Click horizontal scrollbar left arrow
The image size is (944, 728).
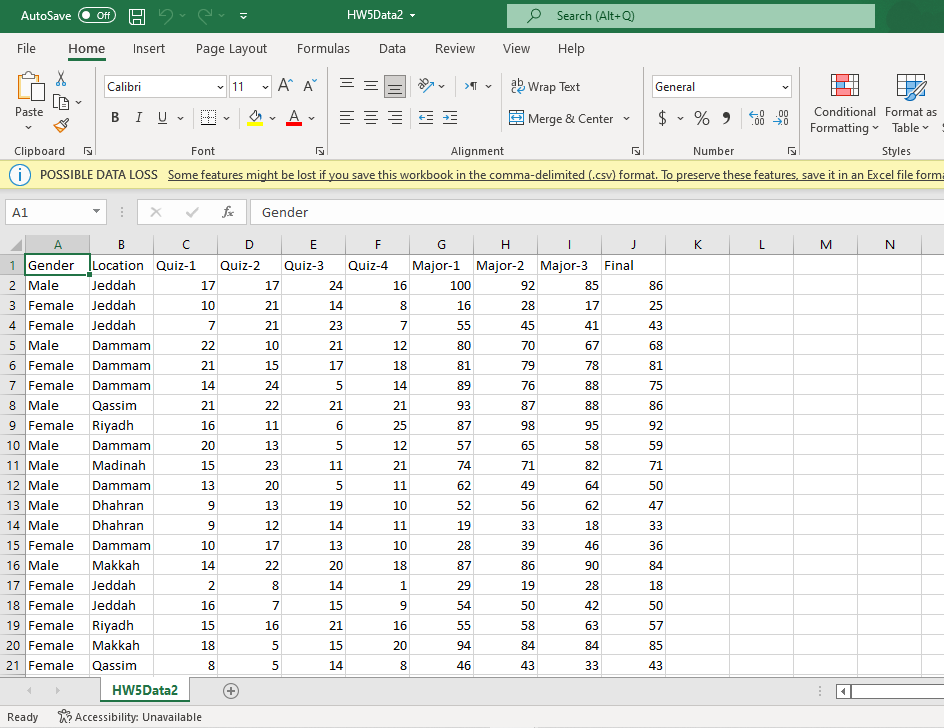[x=843, y=691]
